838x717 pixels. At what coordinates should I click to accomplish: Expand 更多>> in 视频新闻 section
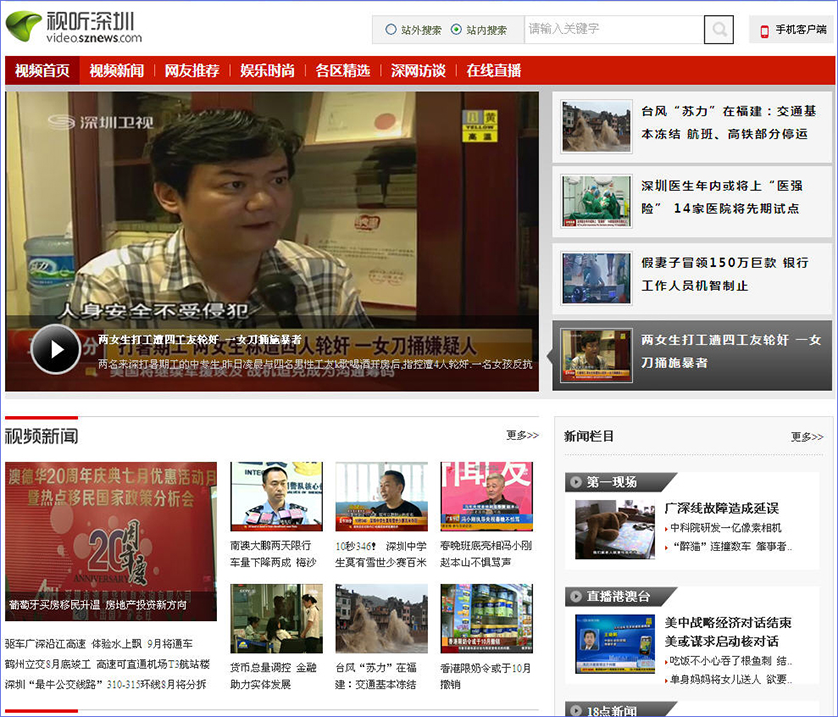[522, 435]
